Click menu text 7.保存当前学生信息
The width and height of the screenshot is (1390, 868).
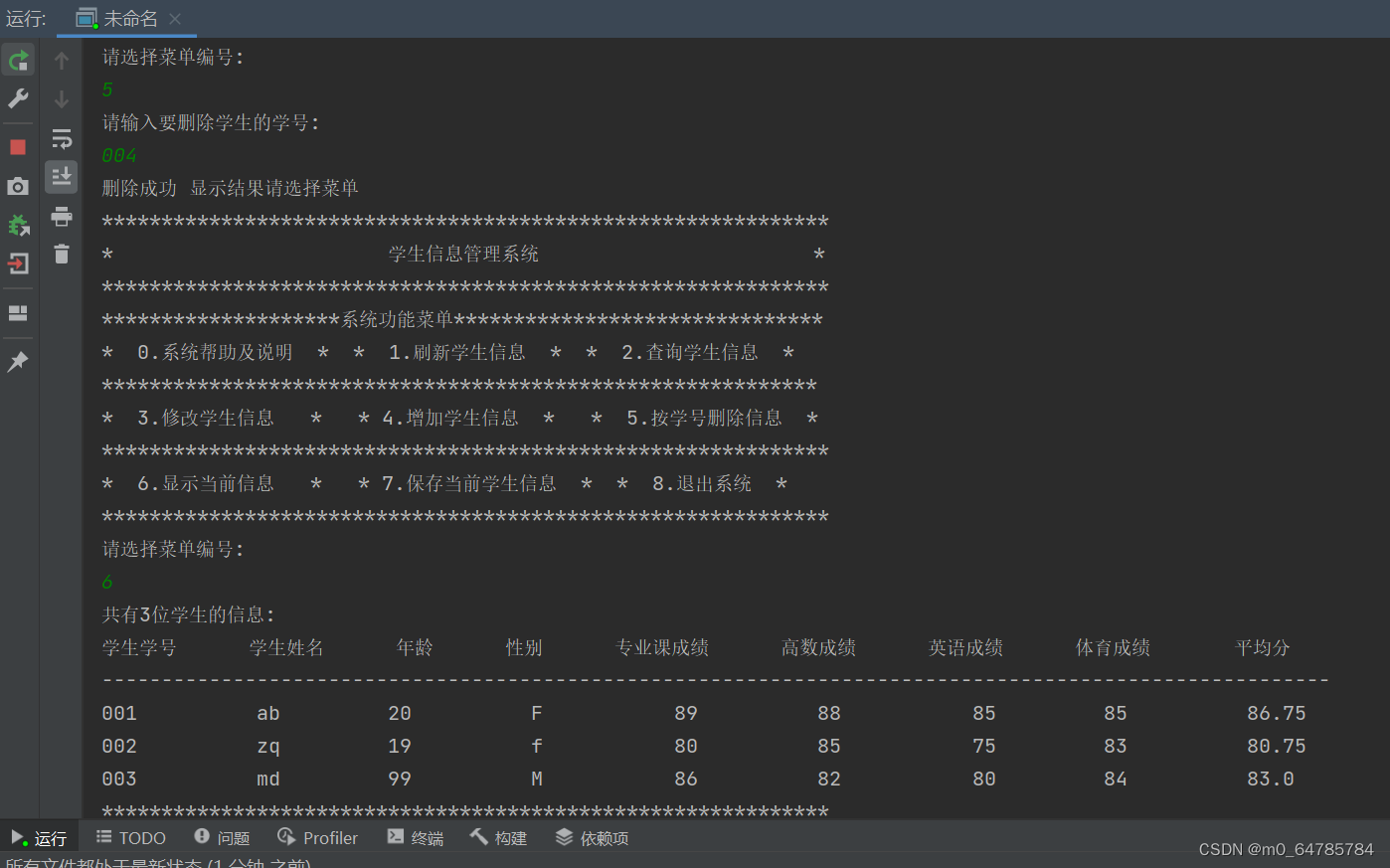click(x=469, y=483)
